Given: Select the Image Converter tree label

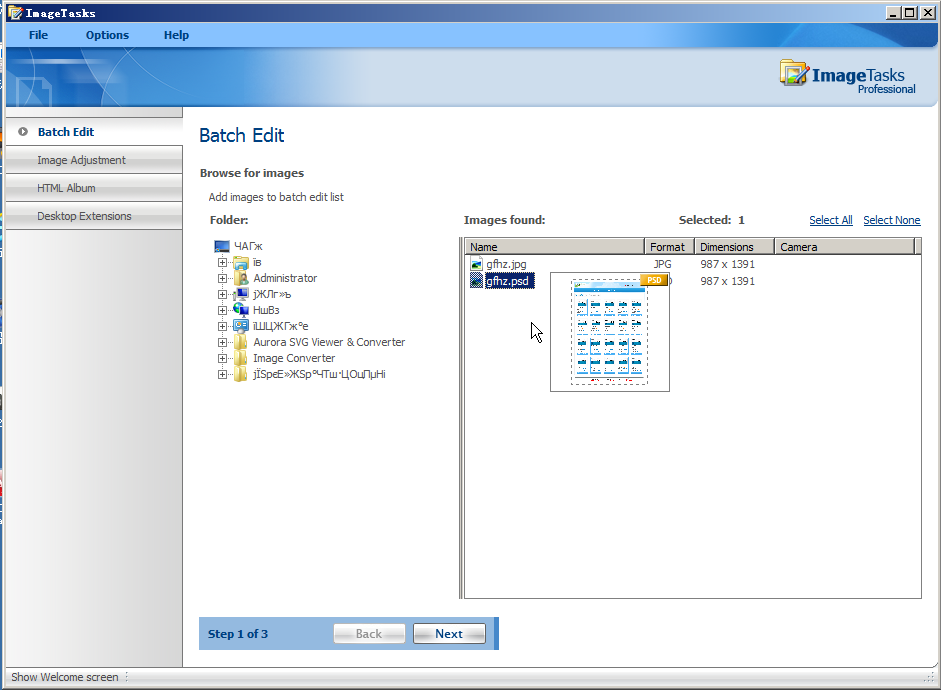Looking at the screenshot, I should [x=294, y=358].
